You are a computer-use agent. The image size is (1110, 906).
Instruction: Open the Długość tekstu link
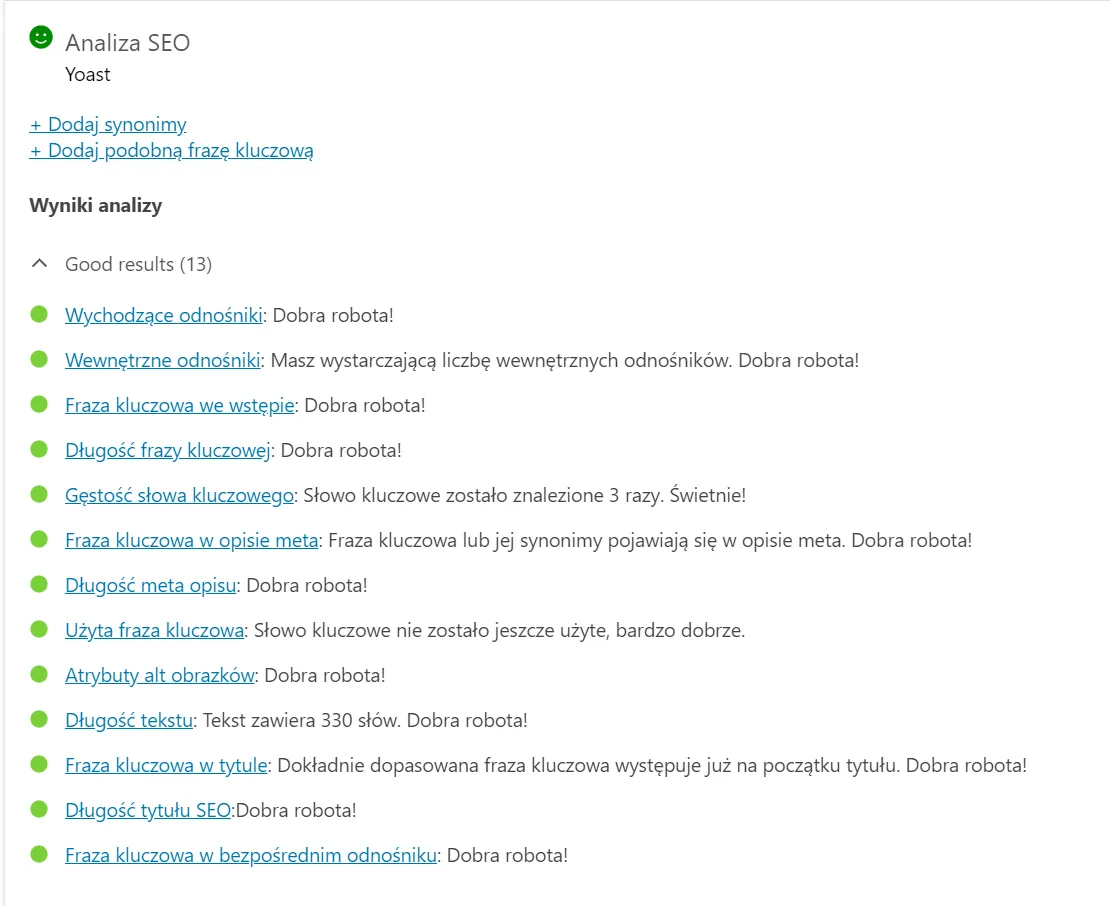tap(129, 720)
